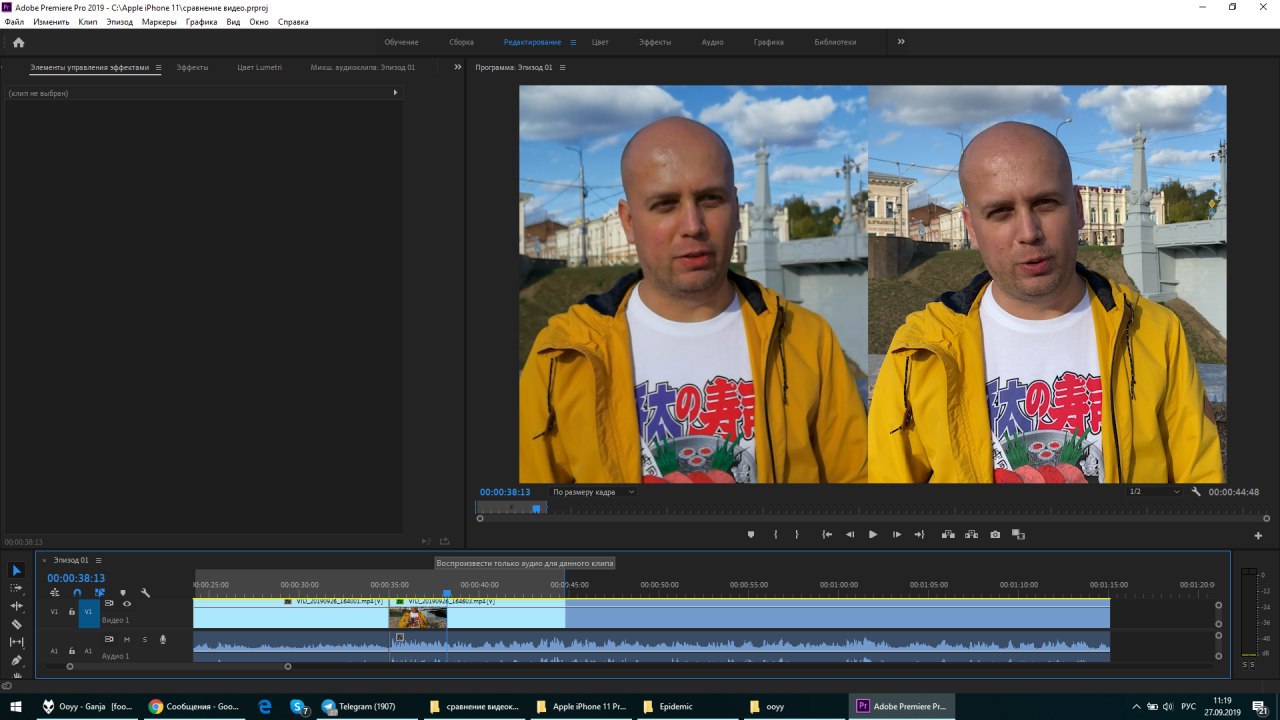1280x720 pixels.
Task: Open the 'По размеру кадра' zoom dropdown
Action: click(594, 492)
